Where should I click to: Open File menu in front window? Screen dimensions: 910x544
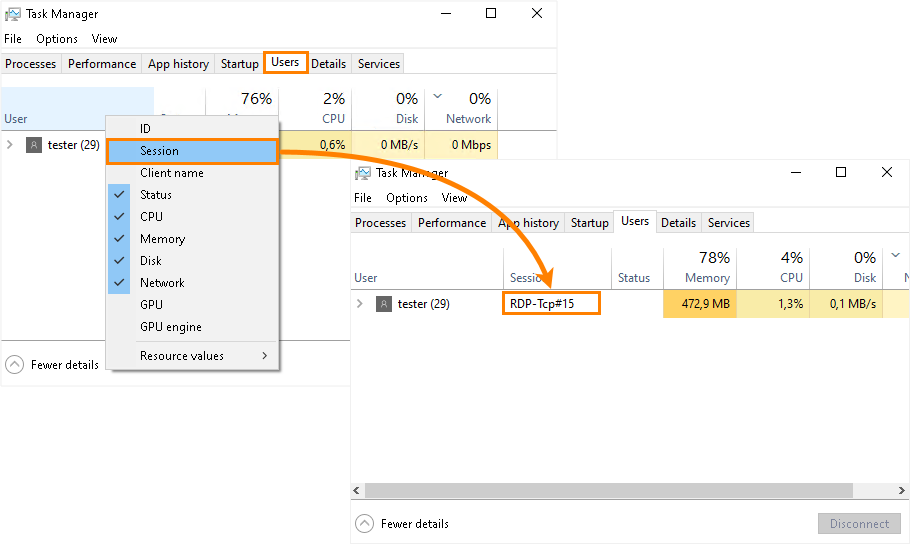coord(363,198)
